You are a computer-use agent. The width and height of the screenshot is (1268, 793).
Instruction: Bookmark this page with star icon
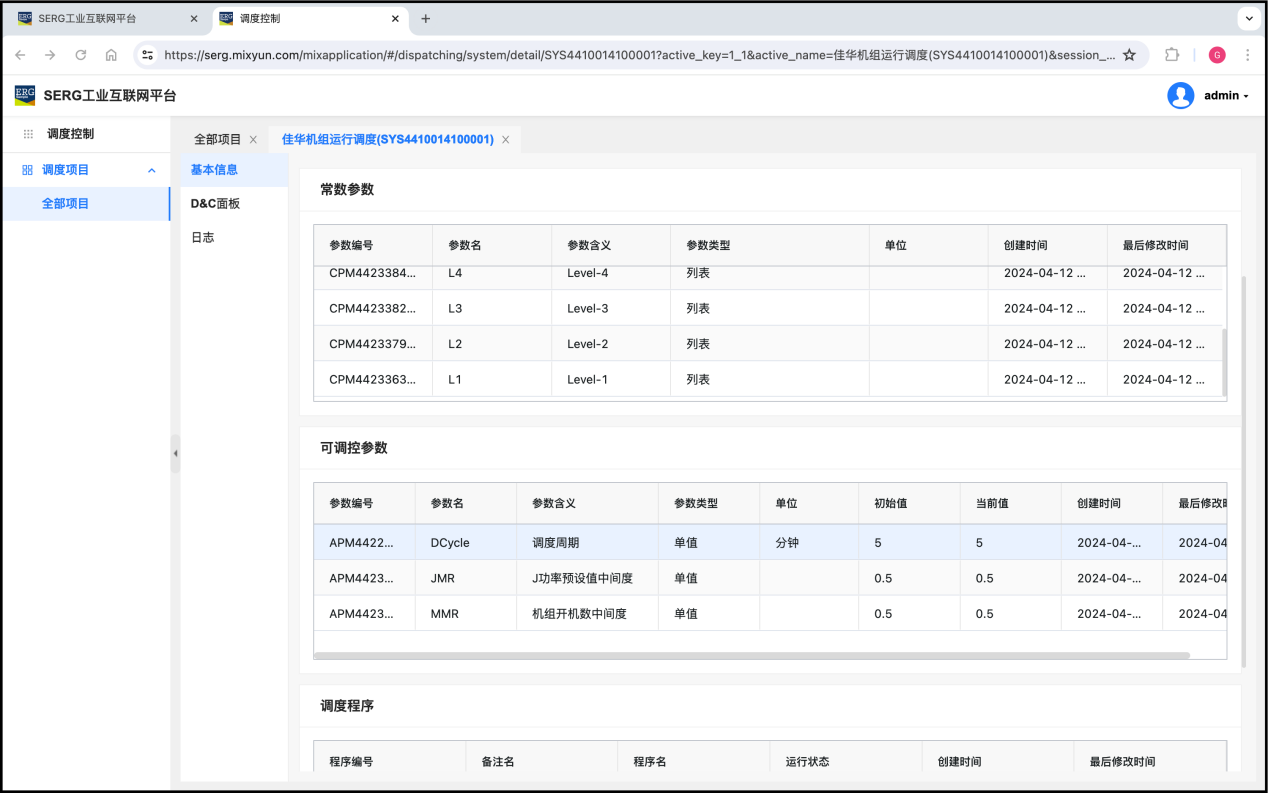[x=1129, y=55]
